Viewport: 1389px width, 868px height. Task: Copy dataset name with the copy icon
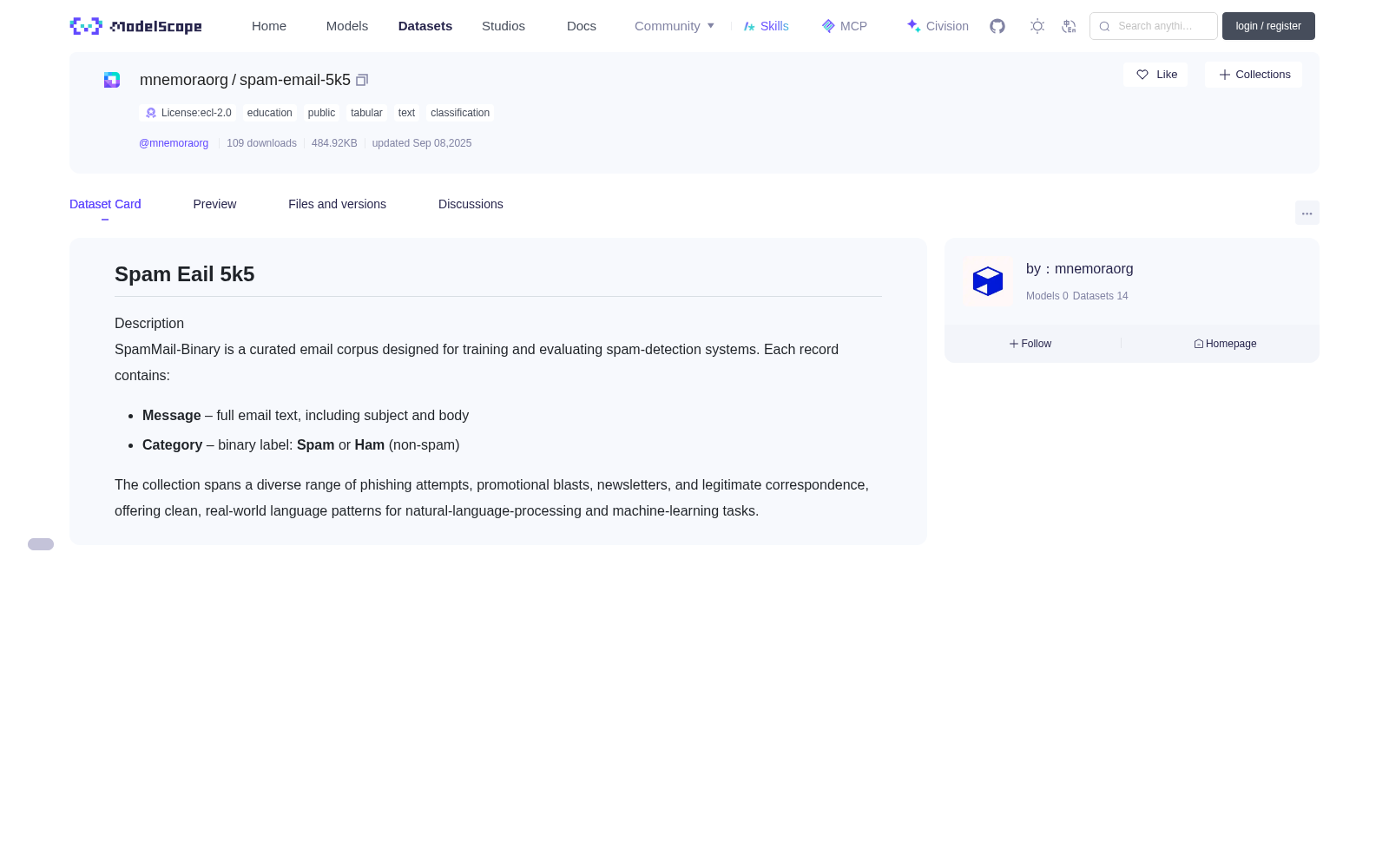362,80
